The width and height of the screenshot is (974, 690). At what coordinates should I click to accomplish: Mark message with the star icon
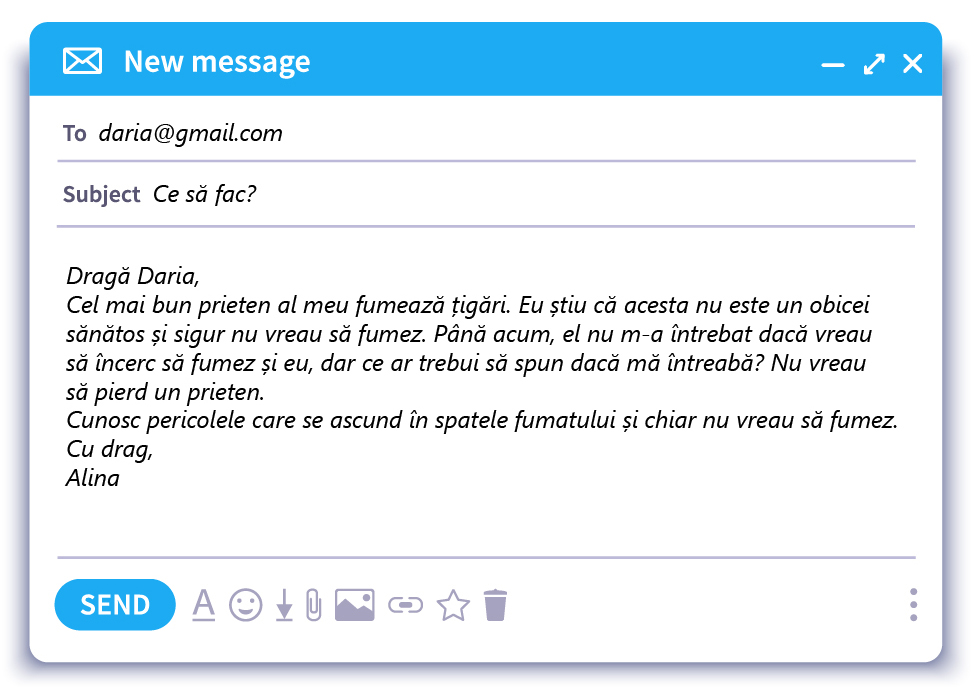pyautogui.click(x=453, y=604)
